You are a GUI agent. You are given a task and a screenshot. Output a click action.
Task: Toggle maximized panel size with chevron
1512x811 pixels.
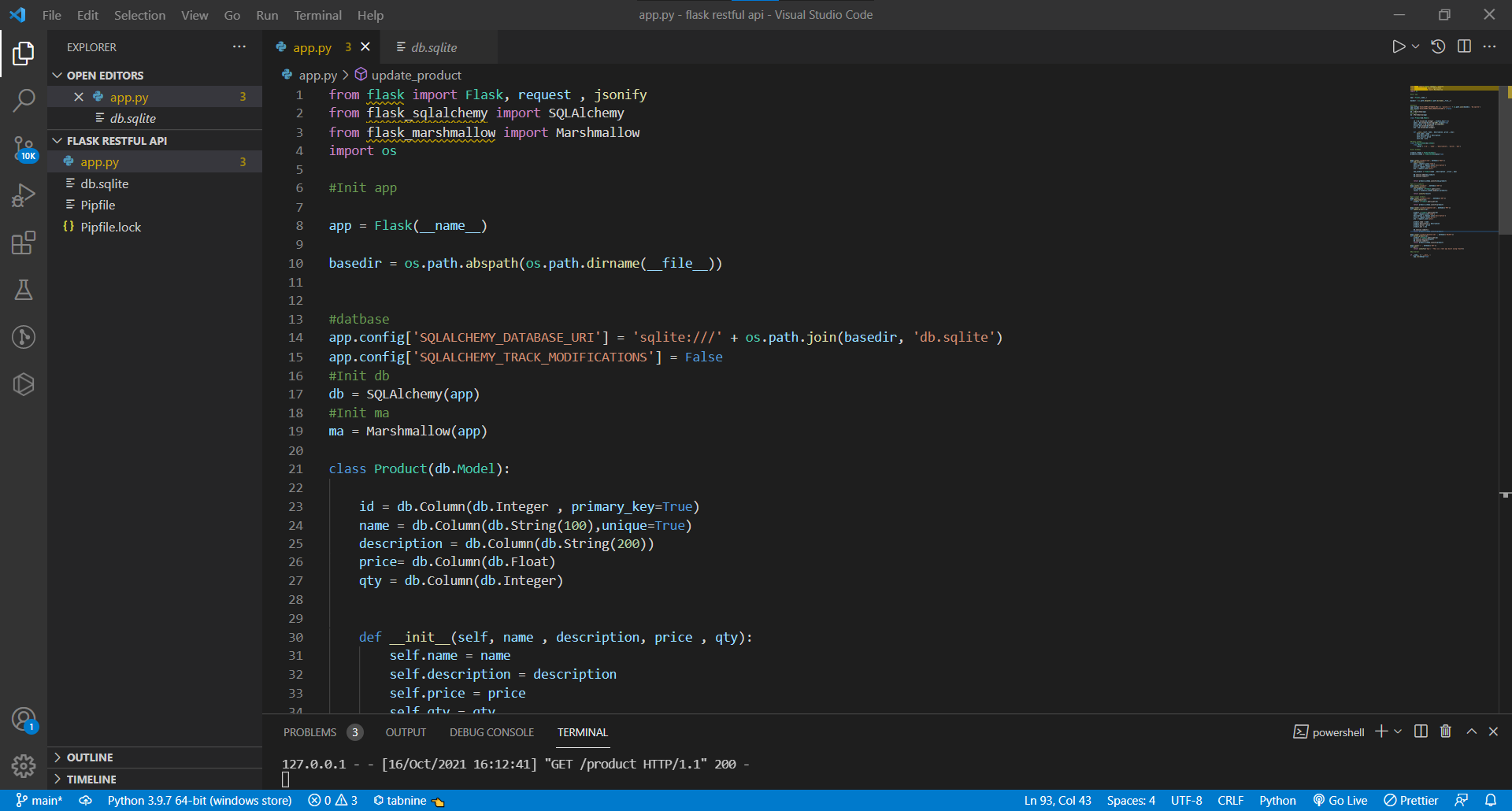pyautogui.click(x=1471, y=731)
